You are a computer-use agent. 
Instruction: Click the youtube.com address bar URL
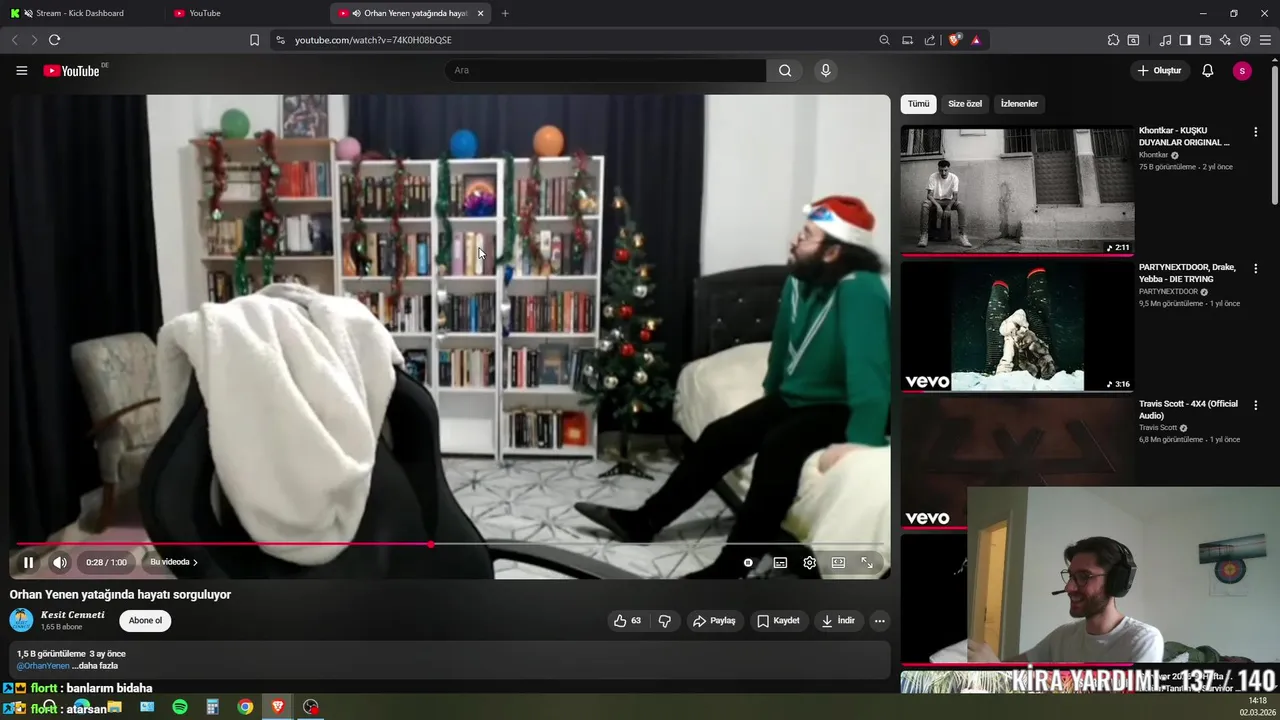pos(373,40)
